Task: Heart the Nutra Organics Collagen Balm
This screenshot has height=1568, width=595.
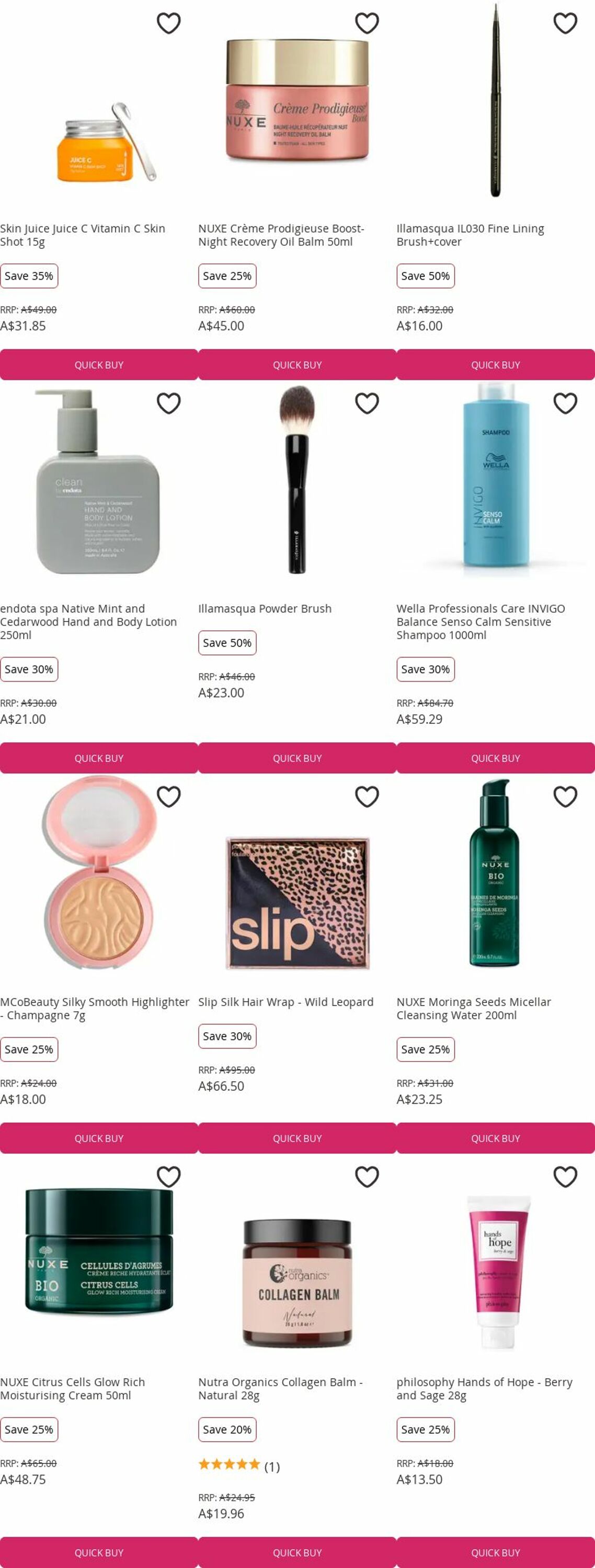Action: point(367,1177)
